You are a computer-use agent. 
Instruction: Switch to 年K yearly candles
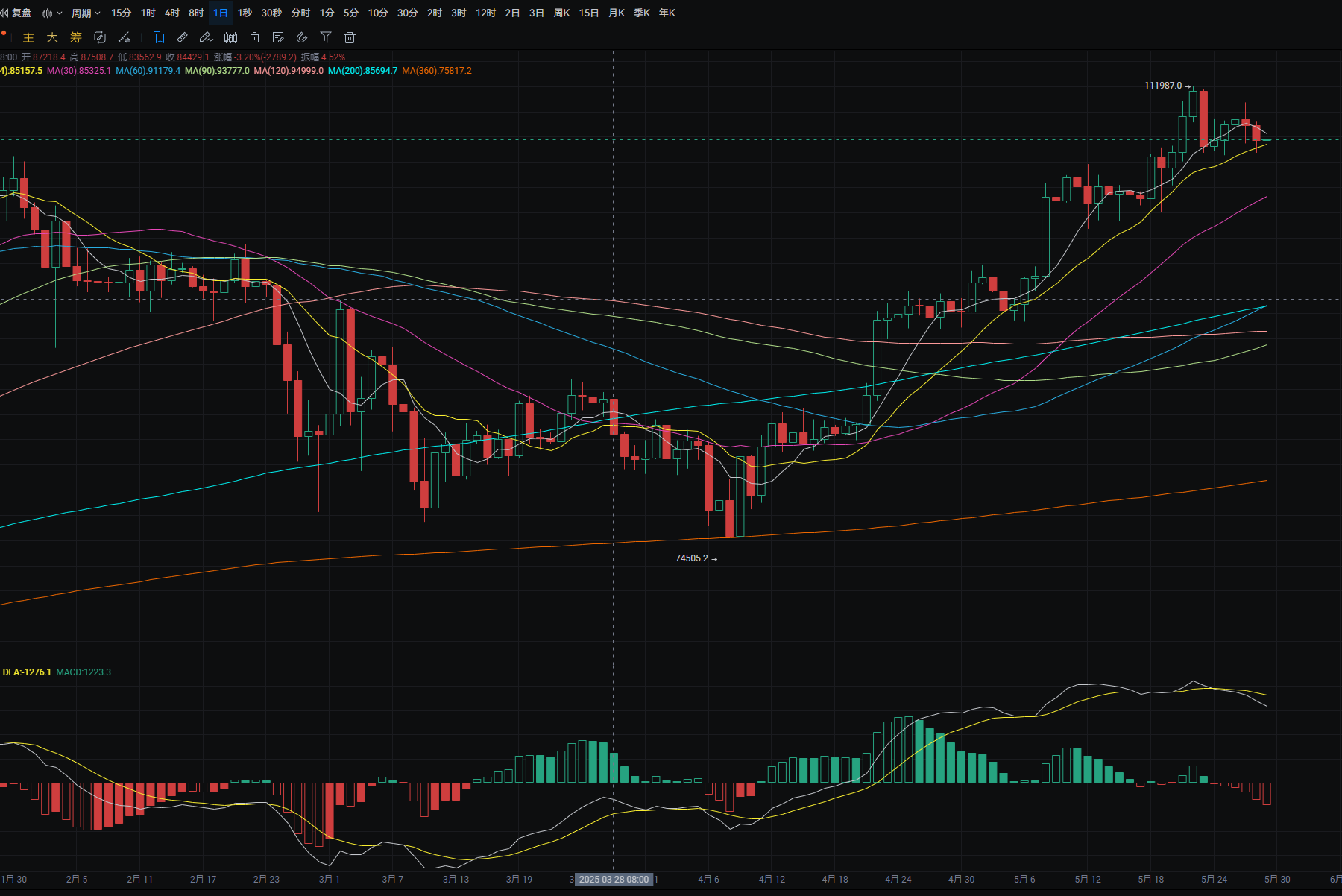667,13
